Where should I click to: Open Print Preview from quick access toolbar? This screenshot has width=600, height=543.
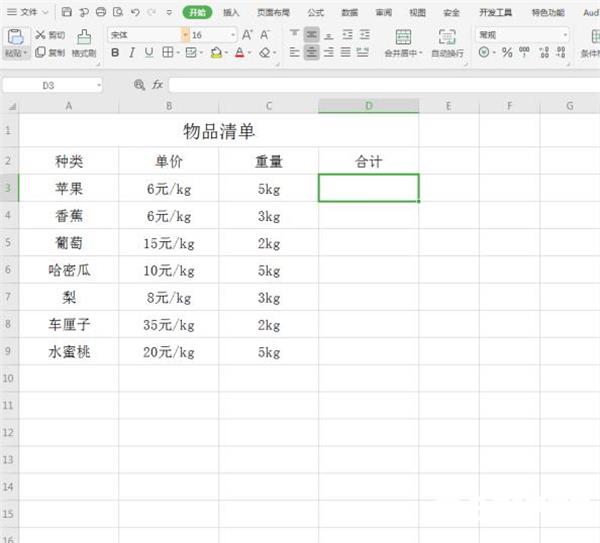(x=118, y=12)
